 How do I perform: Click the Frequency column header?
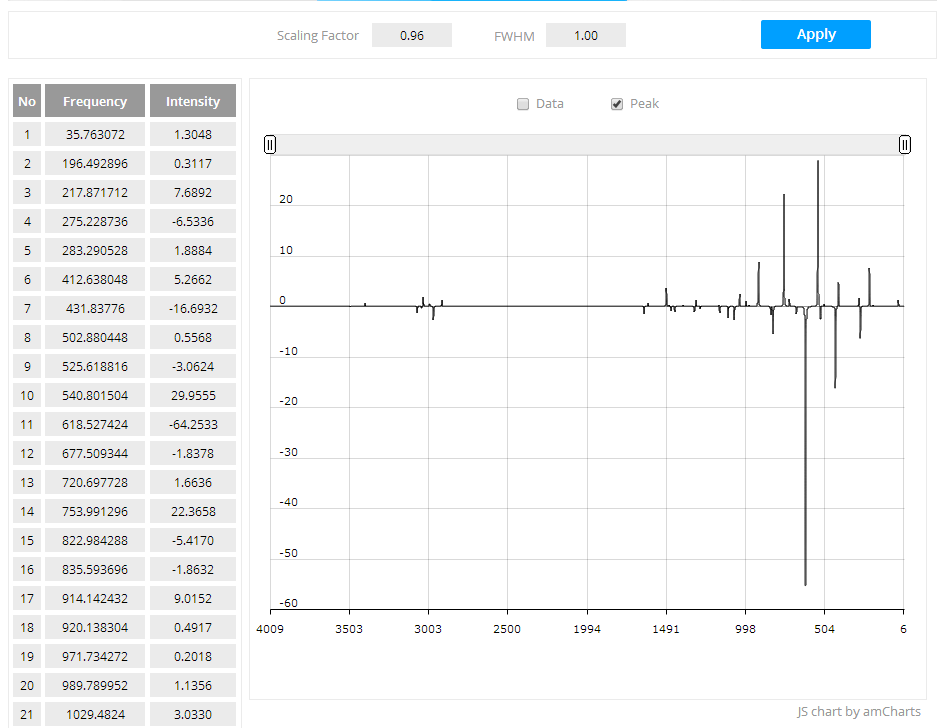click(x=95, y=101)
